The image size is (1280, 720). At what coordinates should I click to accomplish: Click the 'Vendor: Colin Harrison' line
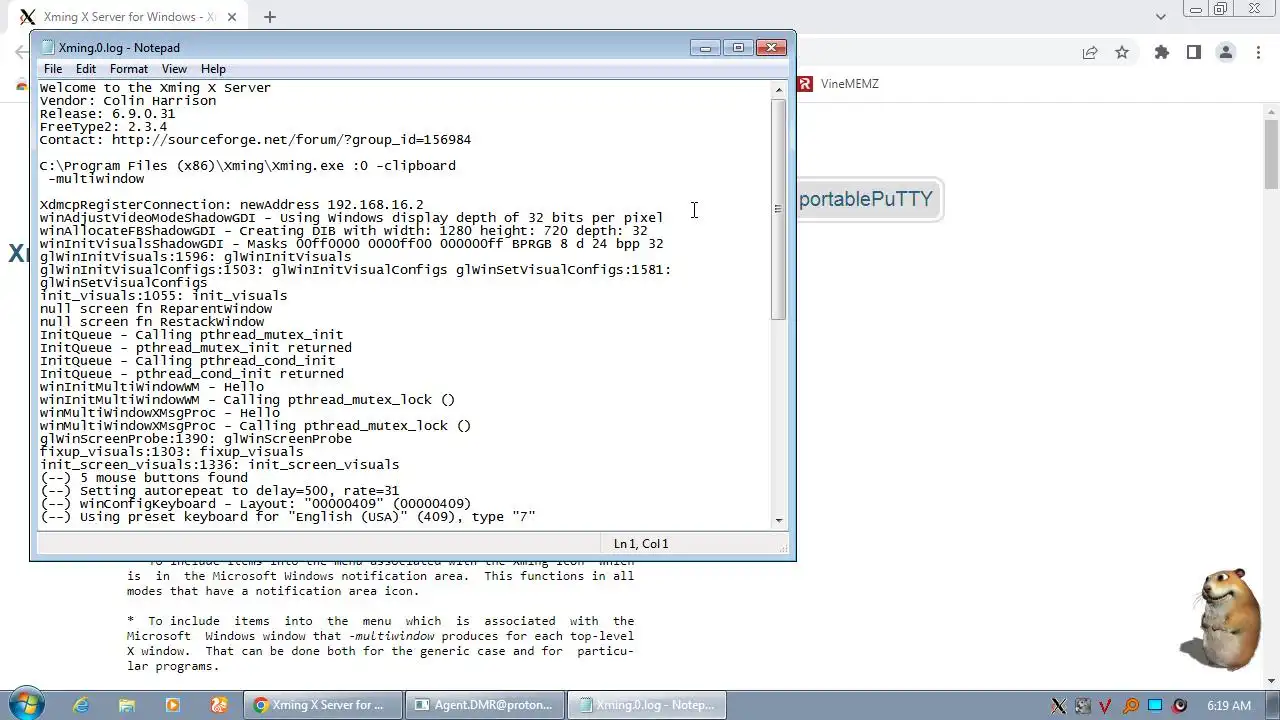[128, 101]
